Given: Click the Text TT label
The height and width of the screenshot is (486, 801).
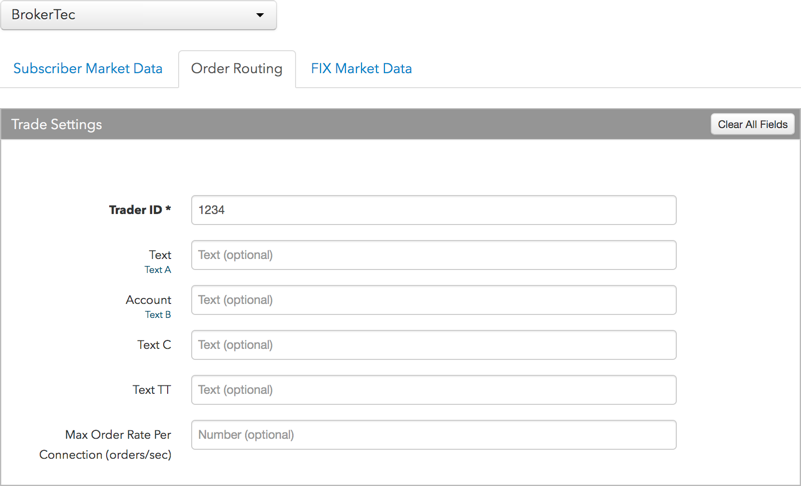Looking at the screenshot, I should tap(152, 390).
